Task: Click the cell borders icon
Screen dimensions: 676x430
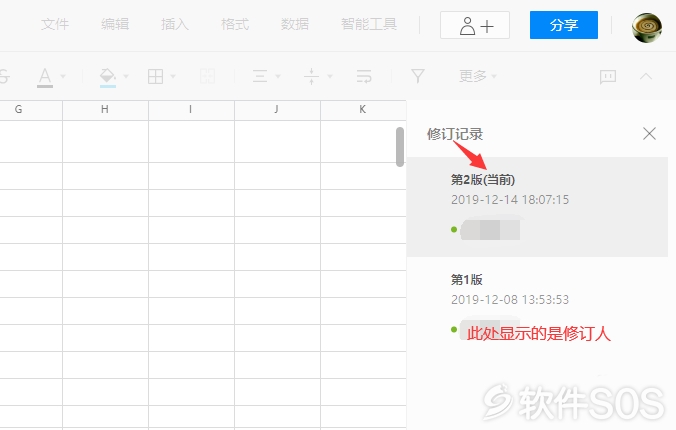Action: tap(155, 77)
